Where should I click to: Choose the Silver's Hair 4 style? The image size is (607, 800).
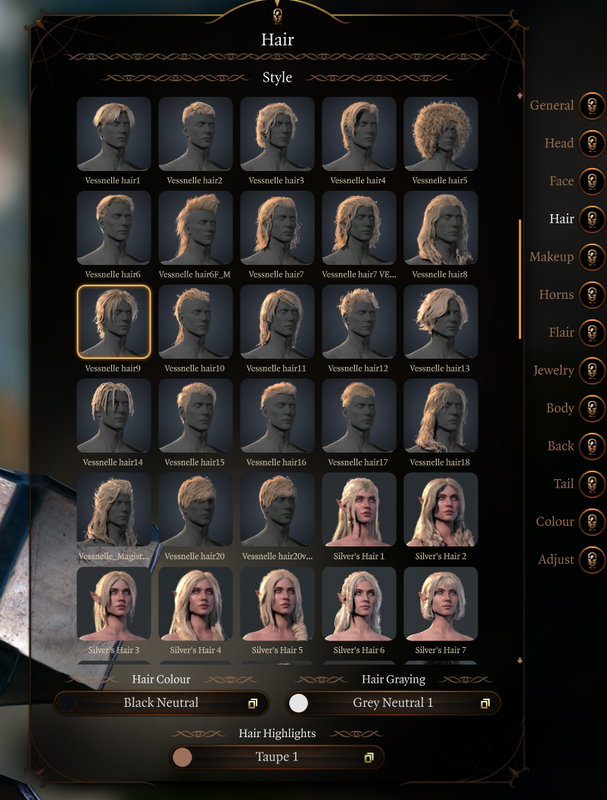(195, 604)
